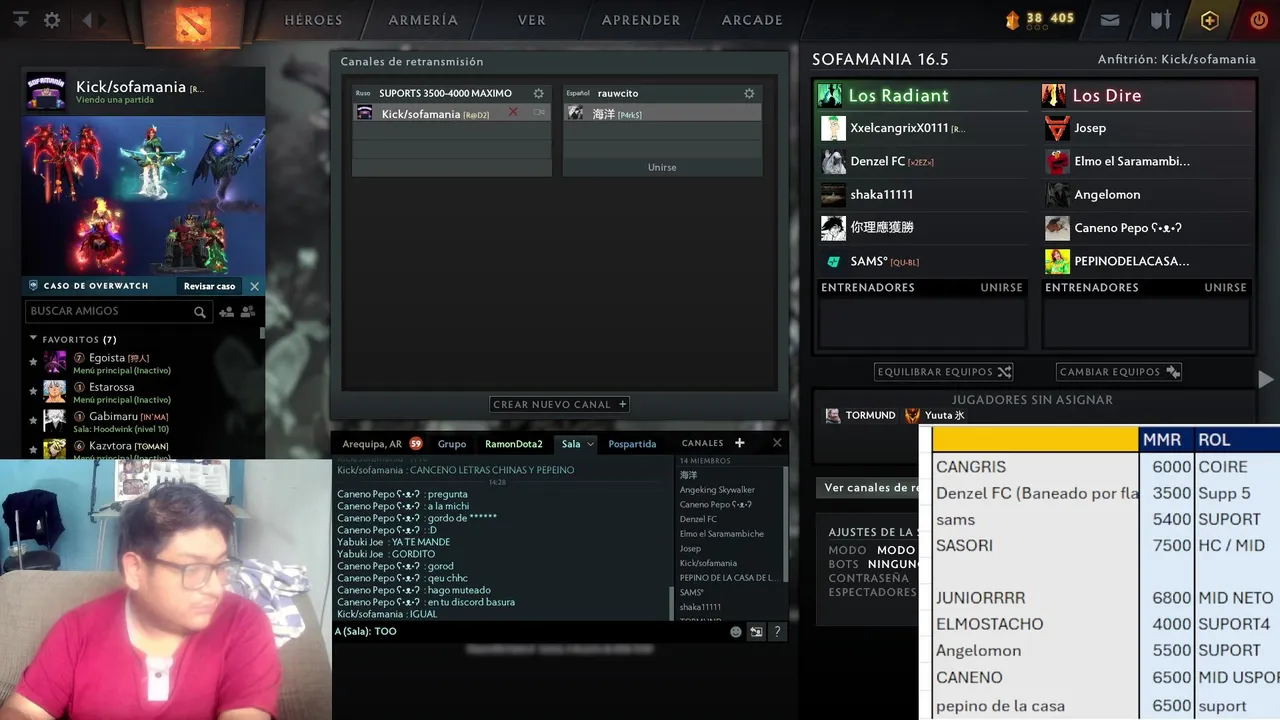The height and width of the screenshot is (720, 1280).
Task: Open the emoticon picker in chat
Action: coord(736,632)
